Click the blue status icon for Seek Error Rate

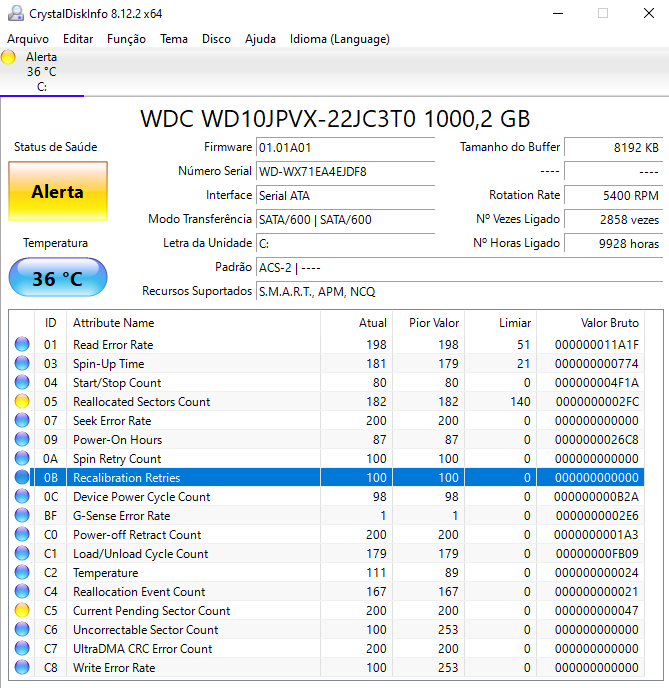pos(22,420)
